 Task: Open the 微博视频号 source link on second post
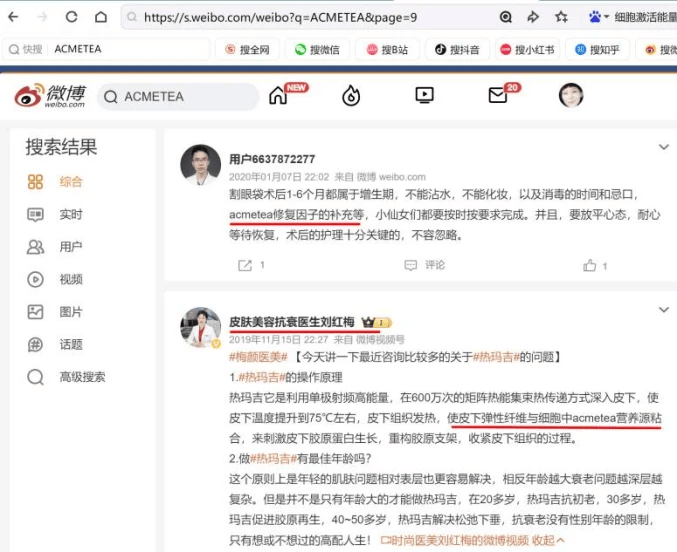point(380,340)
